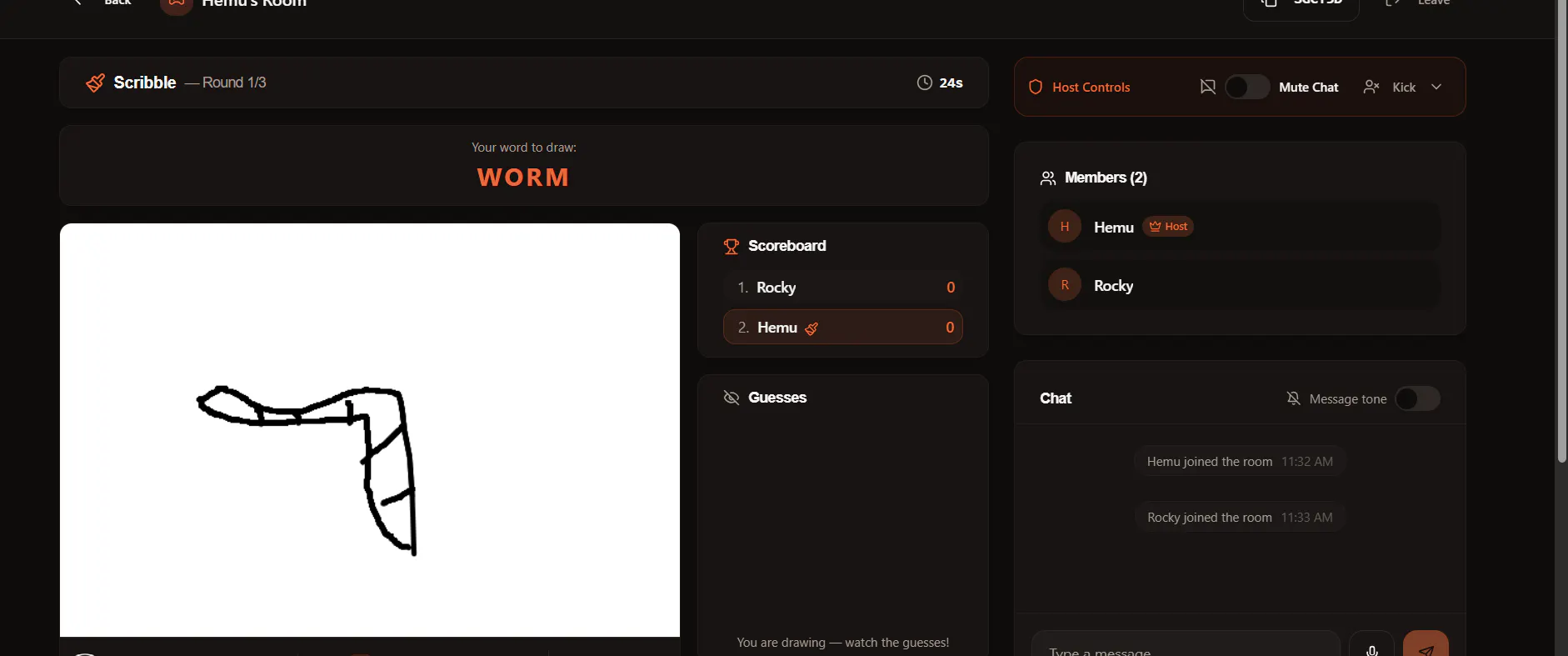
Task: Click on the white drawing canvas
Action: [x=370, y=430]
